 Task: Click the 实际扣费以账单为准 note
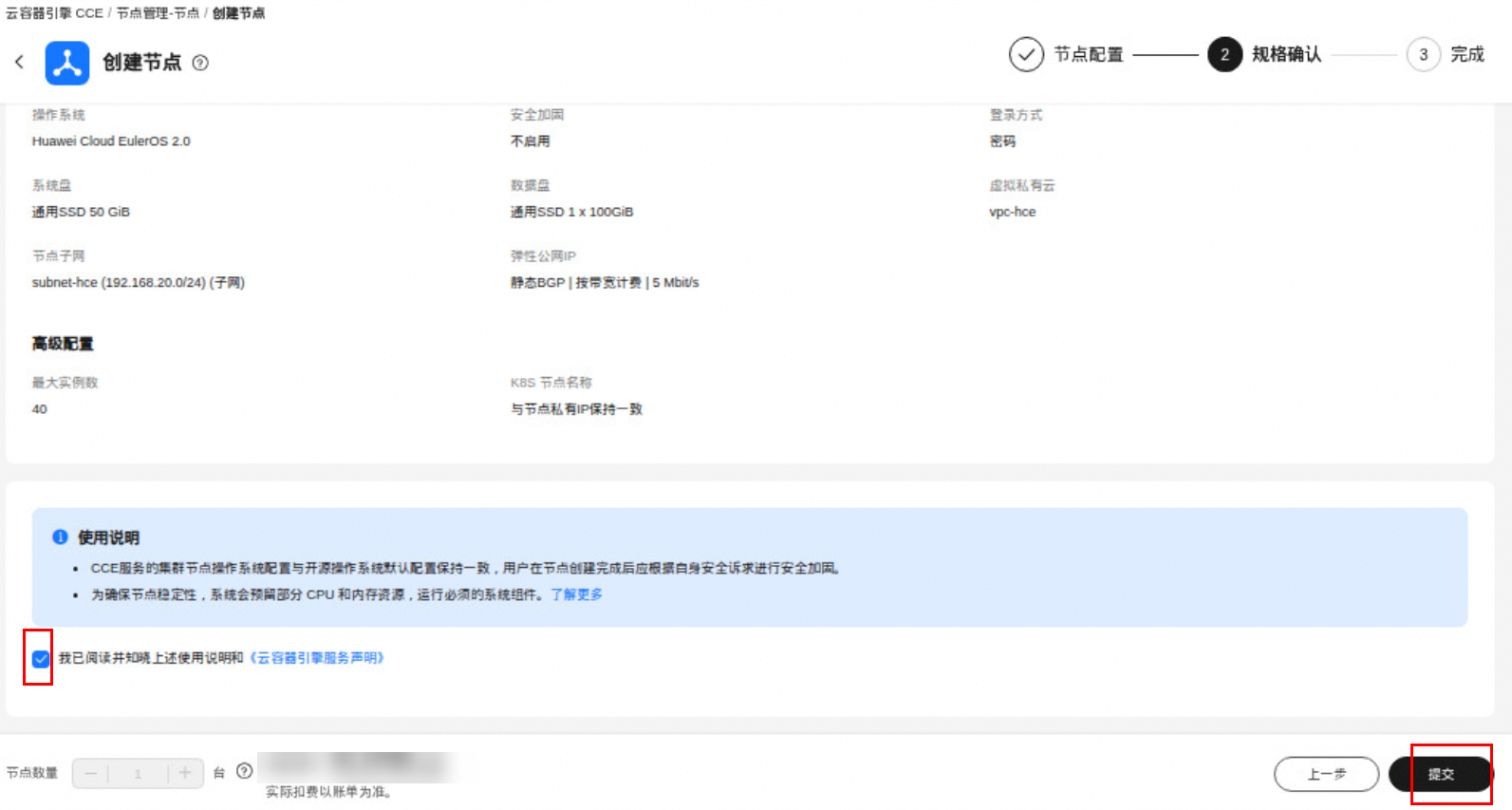pos(329,792)
